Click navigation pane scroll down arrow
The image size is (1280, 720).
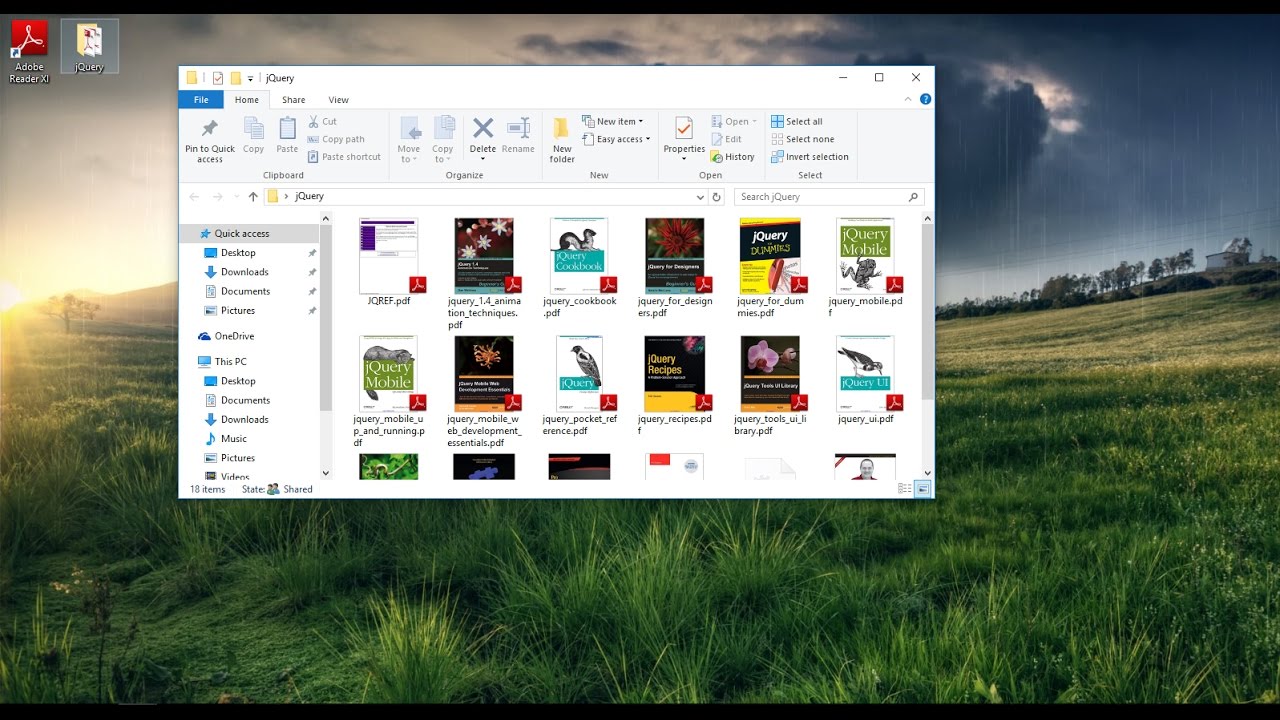tap(325, 473)
